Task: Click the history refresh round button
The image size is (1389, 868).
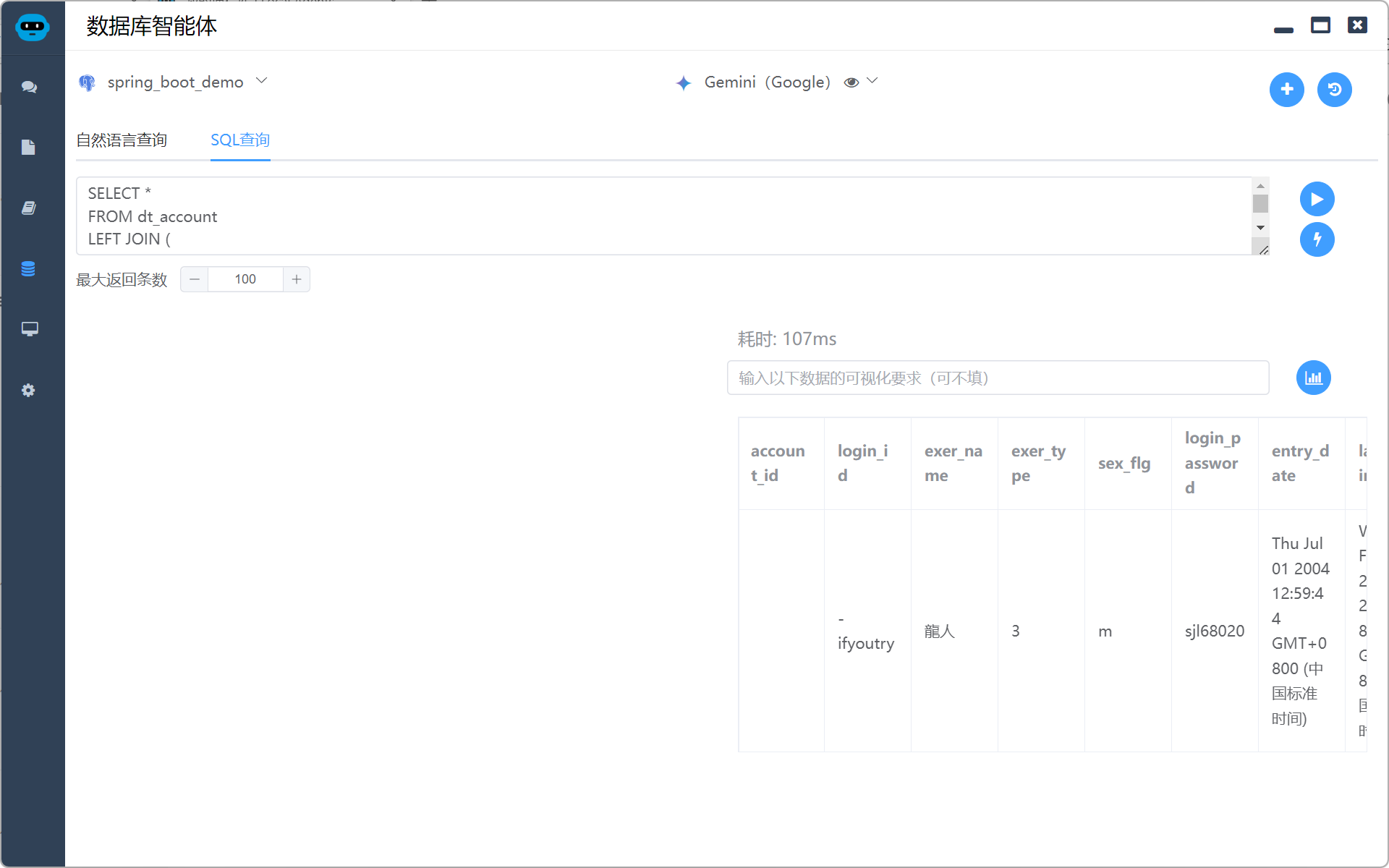Action: pos(1334,89)
